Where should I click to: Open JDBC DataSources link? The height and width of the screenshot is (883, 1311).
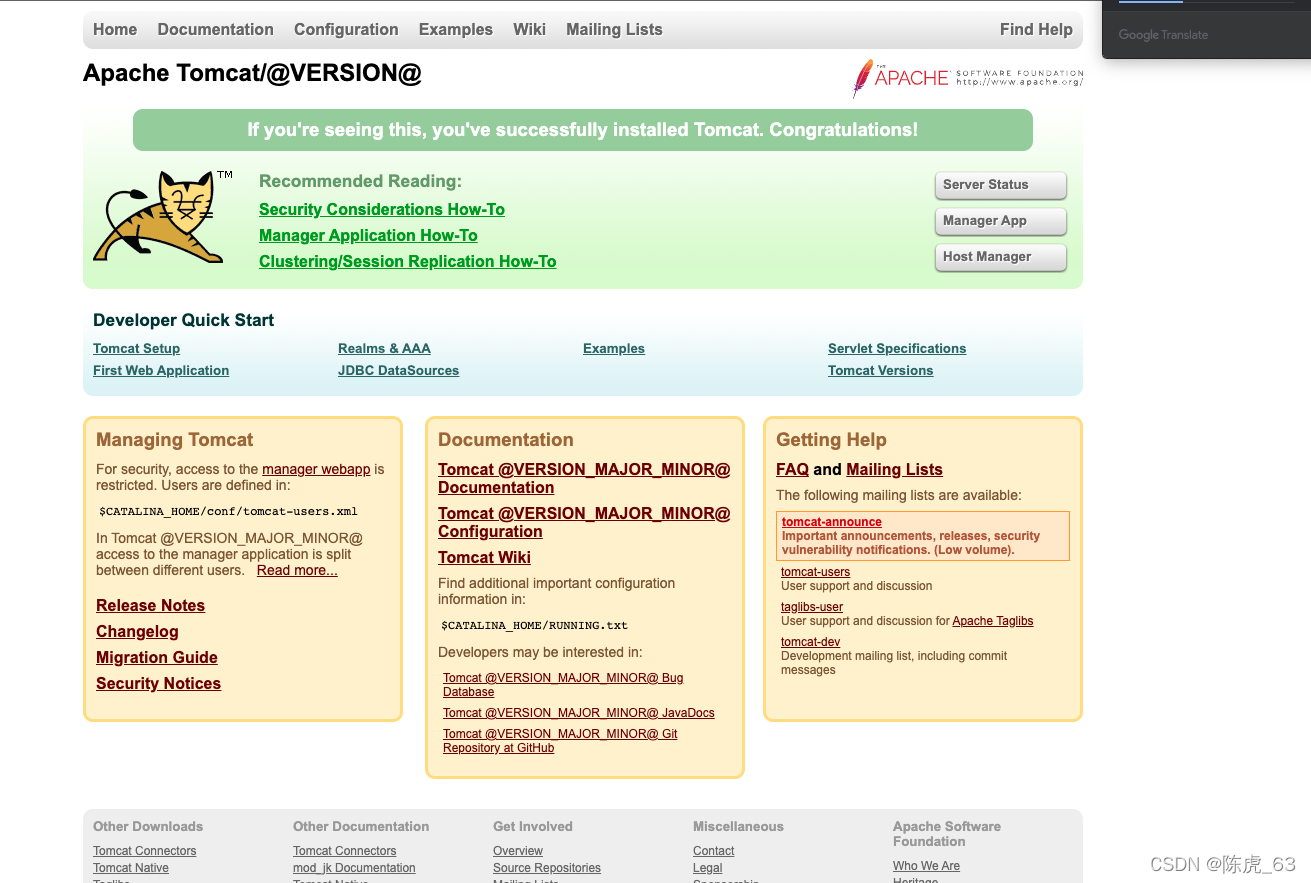pos(398,370)
